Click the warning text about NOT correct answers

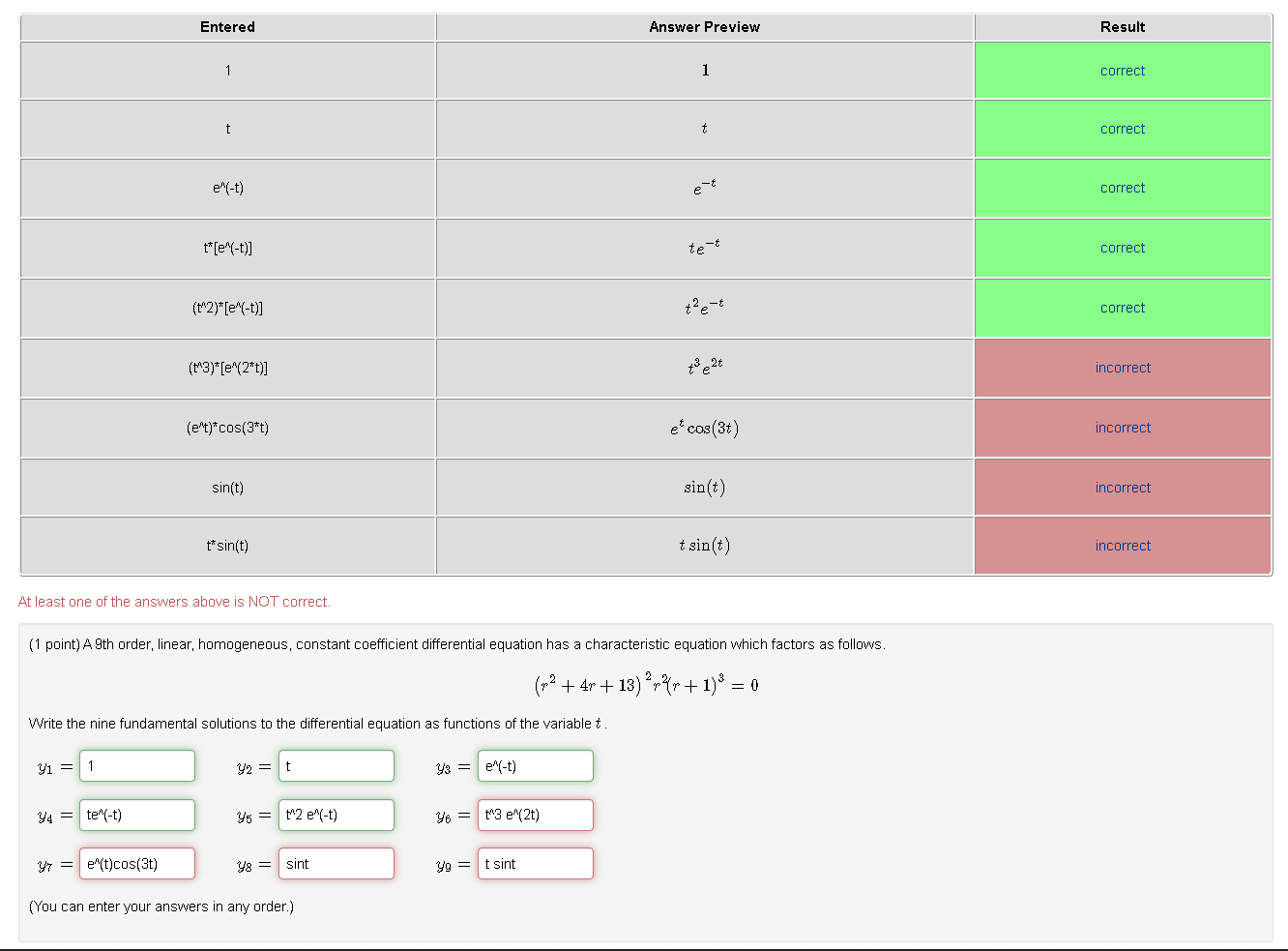(x=174, y=601)
